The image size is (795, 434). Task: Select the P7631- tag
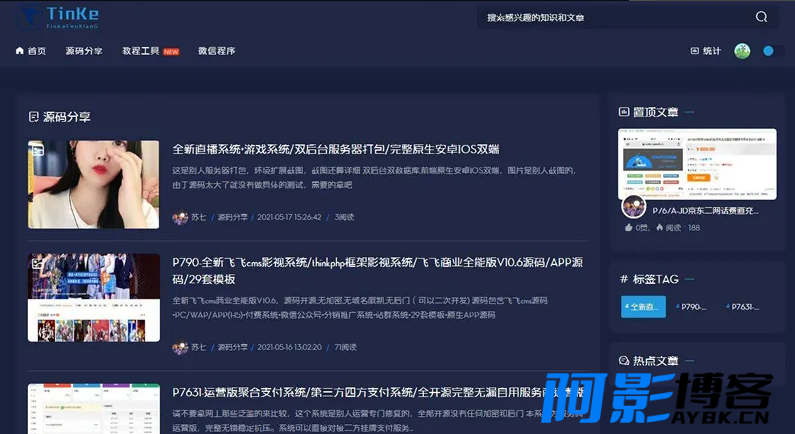point(743,307)
